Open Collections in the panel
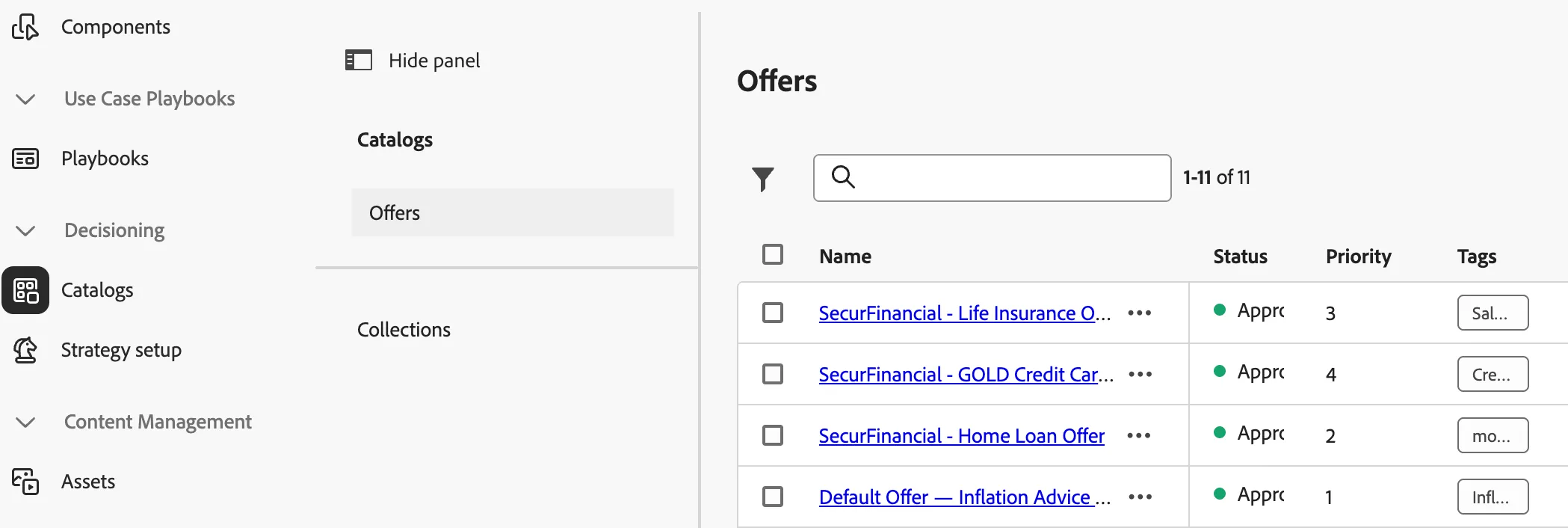This screenshot has height=528, width=1568. pos(404,330)
